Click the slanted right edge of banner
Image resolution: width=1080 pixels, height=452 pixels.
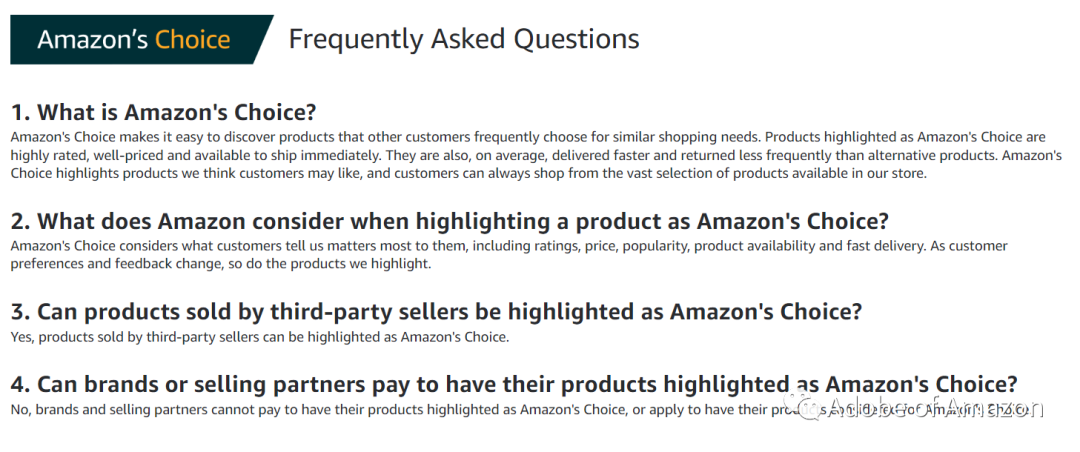coord(263,39)
